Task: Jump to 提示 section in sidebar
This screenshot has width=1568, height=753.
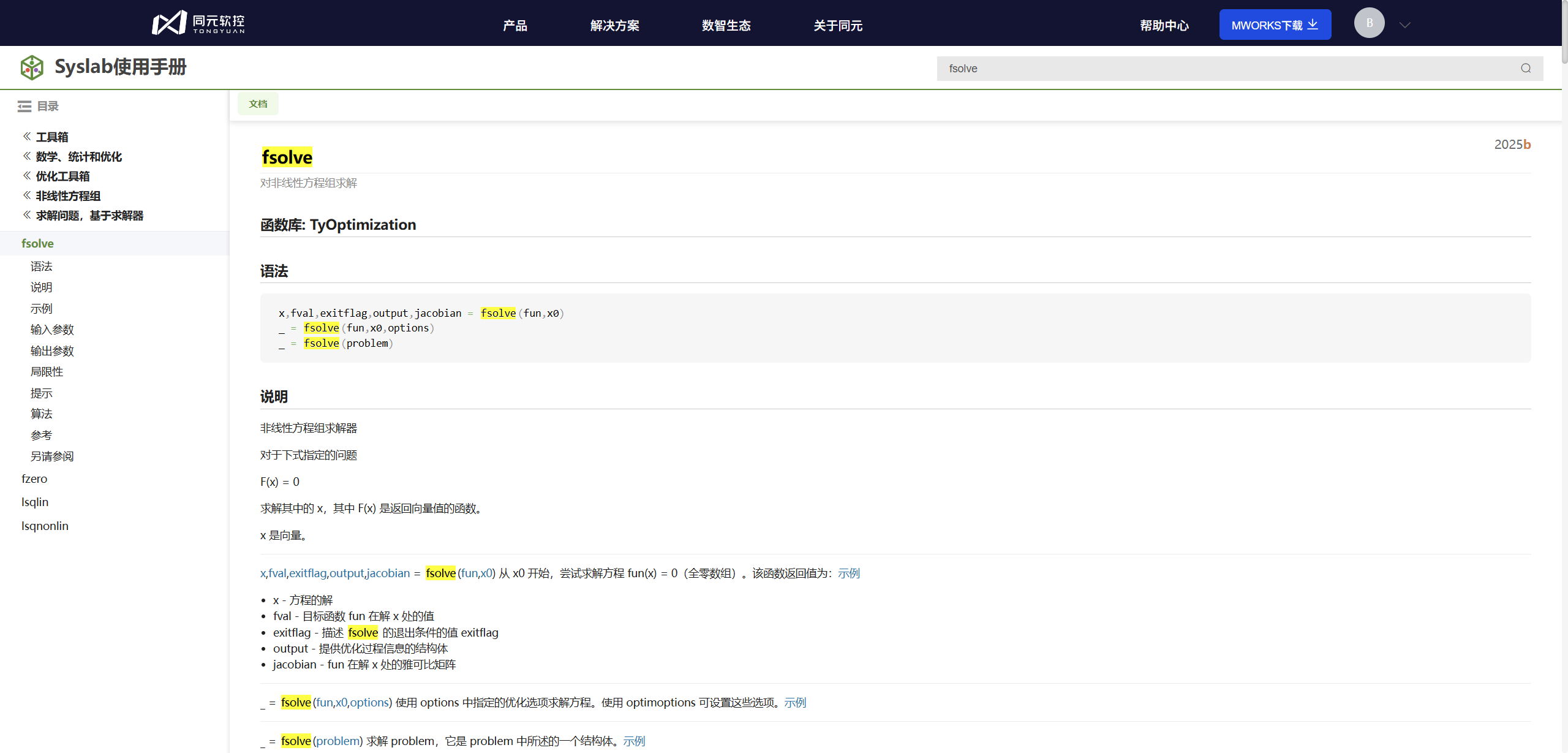Action: pyautogui.click(x=42, y=393)
